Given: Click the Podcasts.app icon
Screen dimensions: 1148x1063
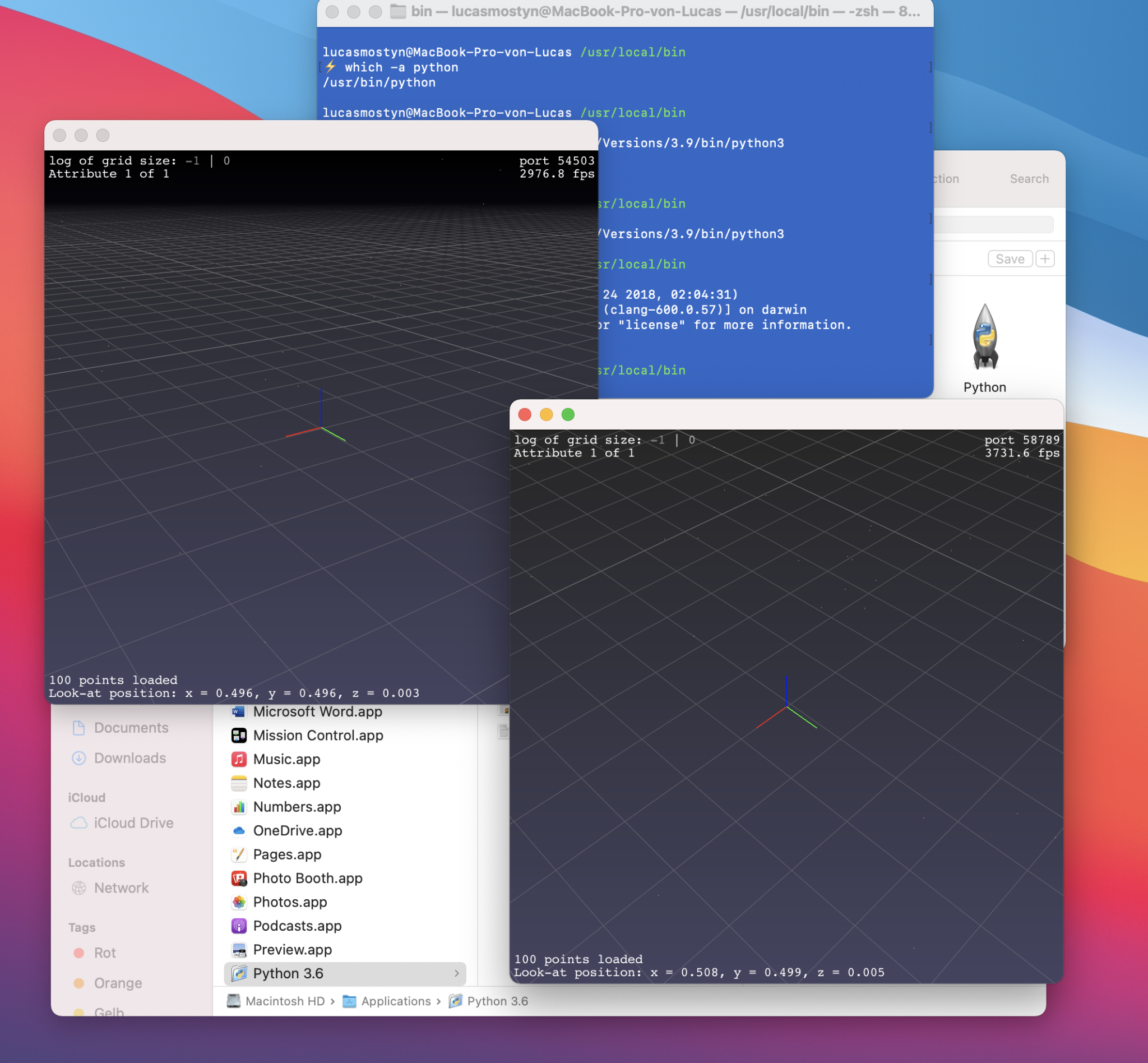Looking at the screenshot, I should [x=239, y=926].
